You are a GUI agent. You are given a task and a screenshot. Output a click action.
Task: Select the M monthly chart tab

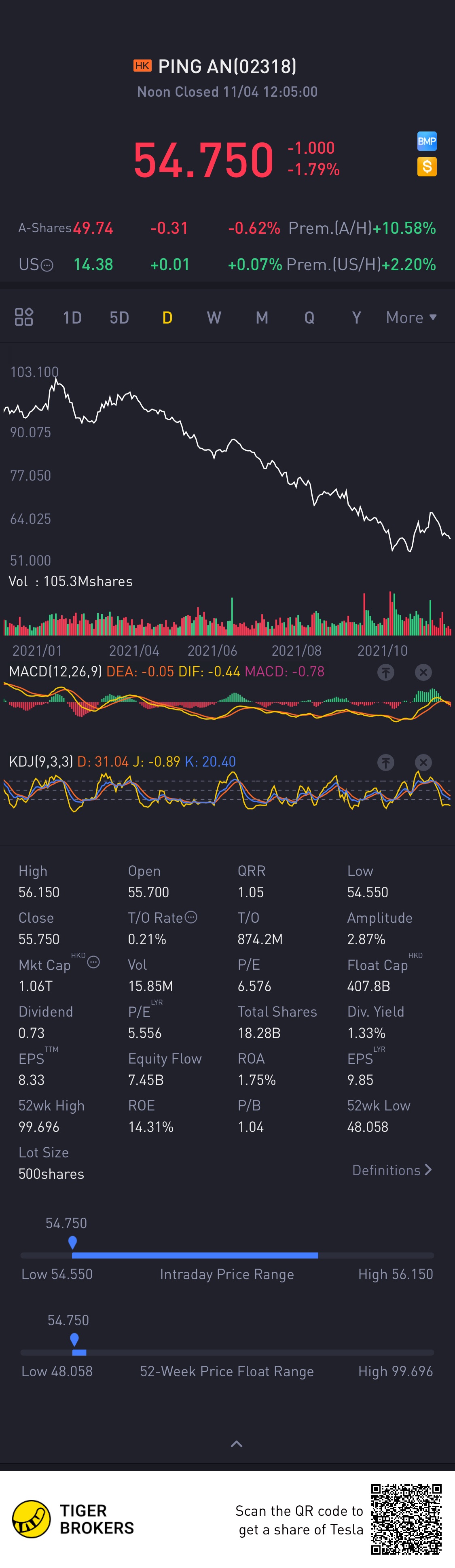262,317
